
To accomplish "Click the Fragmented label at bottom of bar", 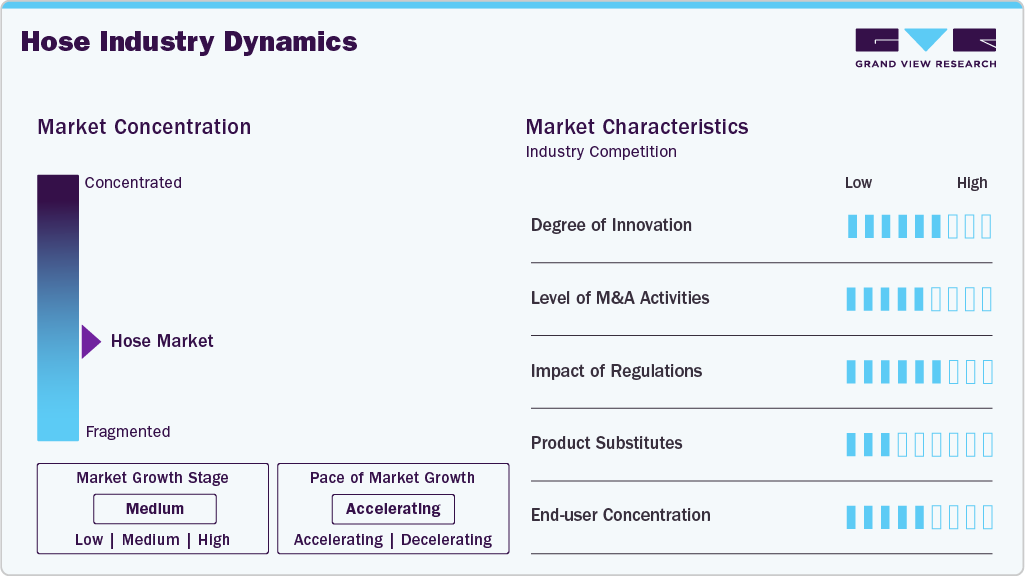I will click(128, 432).
